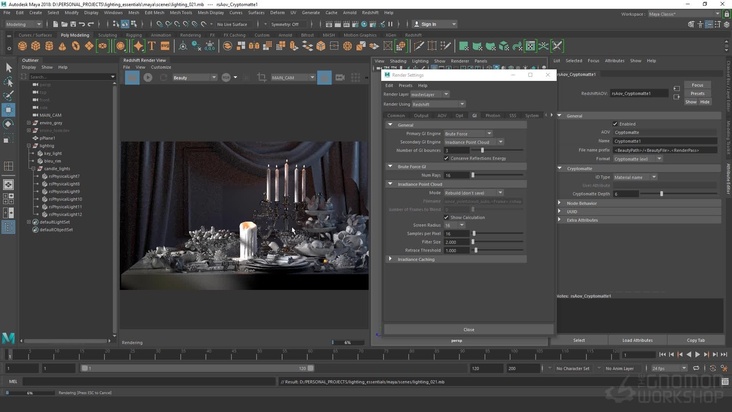Choose the Lasso Select tool
Viewport: 732px width, 412px height.
click(x=8, y=82)
